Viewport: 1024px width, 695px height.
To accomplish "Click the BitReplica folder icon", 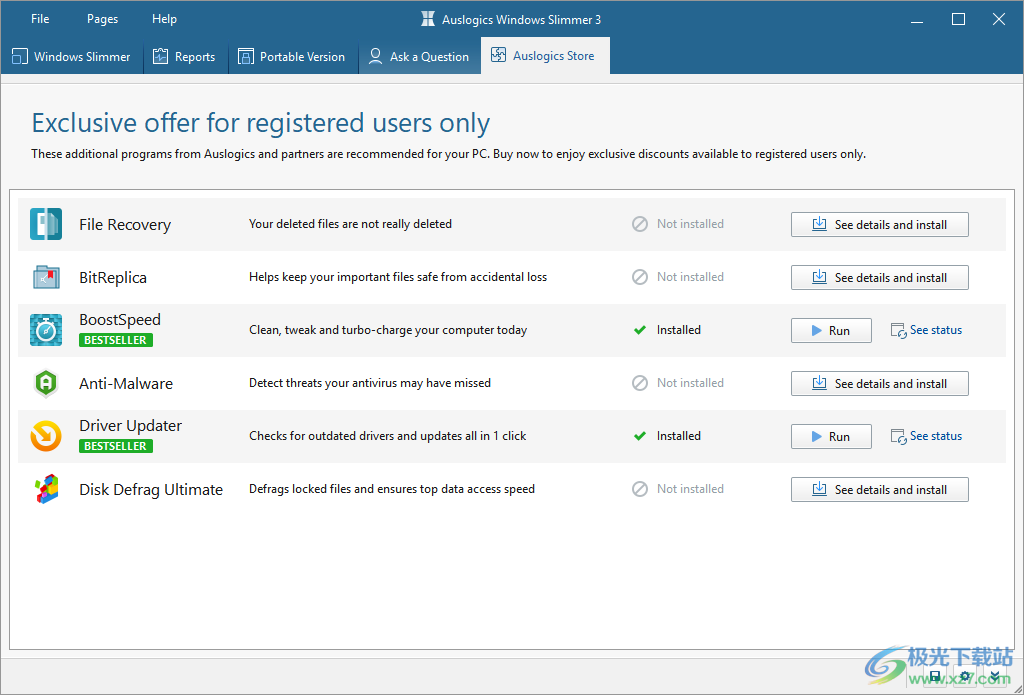I will pyautogui.click(x=46, y=277).
